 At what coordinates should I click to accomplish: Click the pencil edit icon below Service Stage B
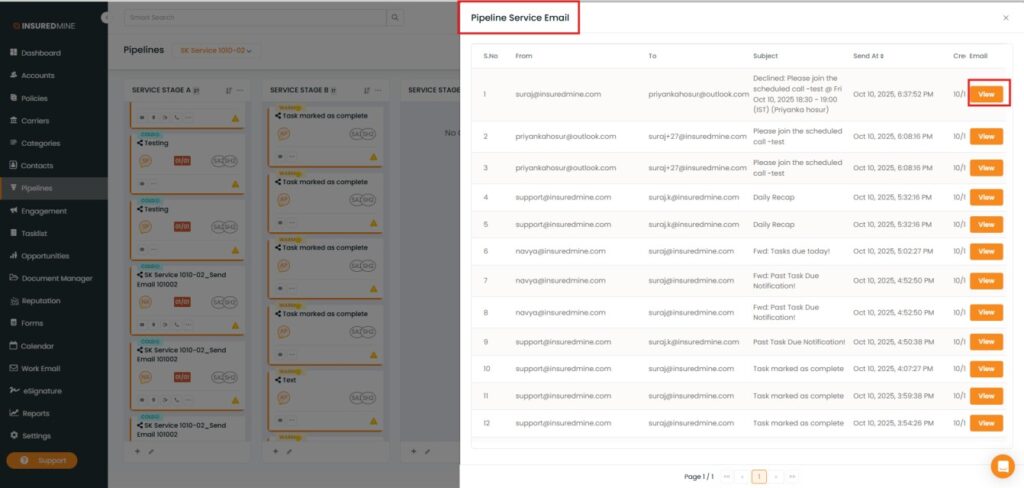pyautogui.click(x=289, y=451)
